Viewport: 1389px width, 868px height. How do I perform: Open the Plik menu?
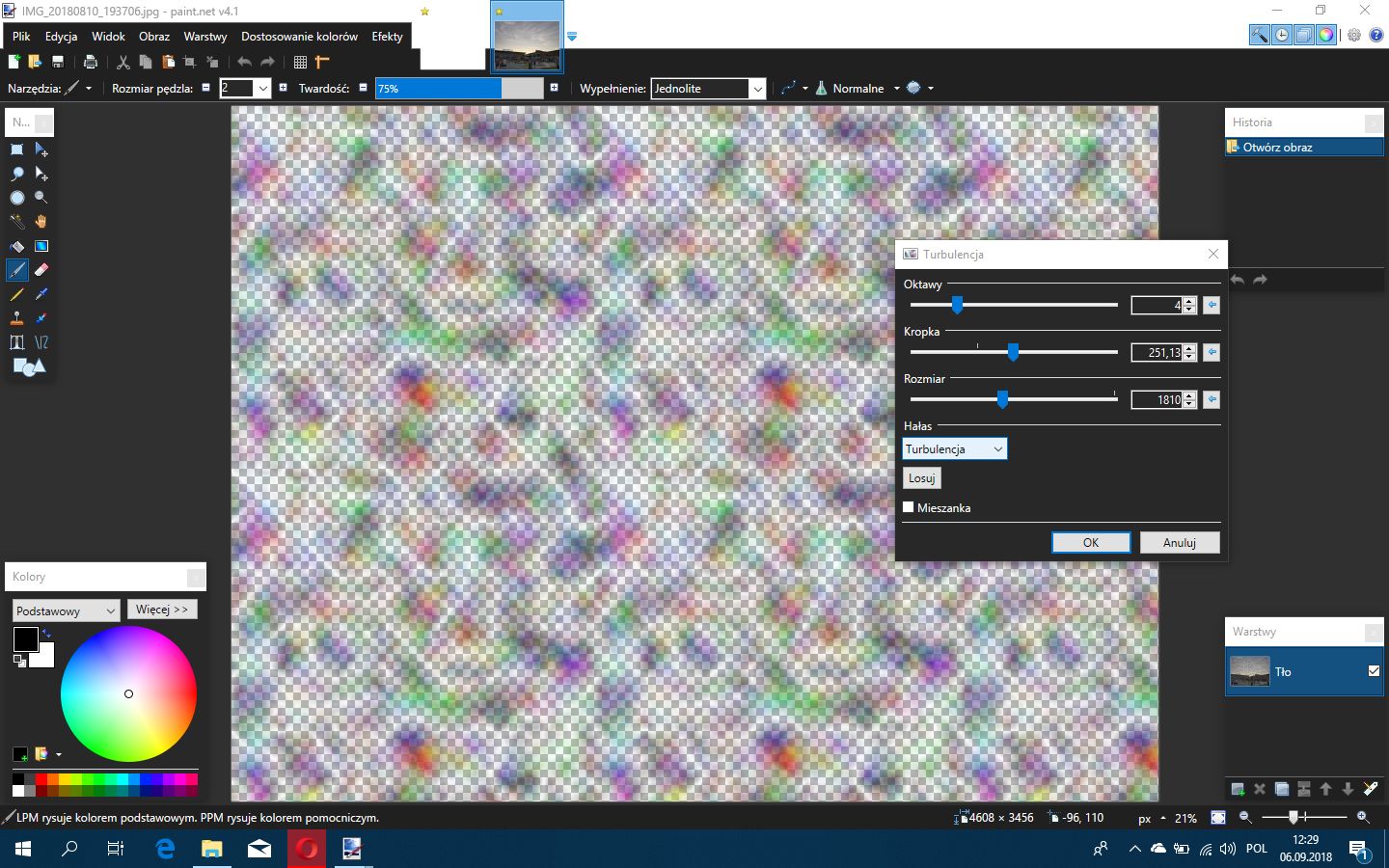tap(21, 36)
